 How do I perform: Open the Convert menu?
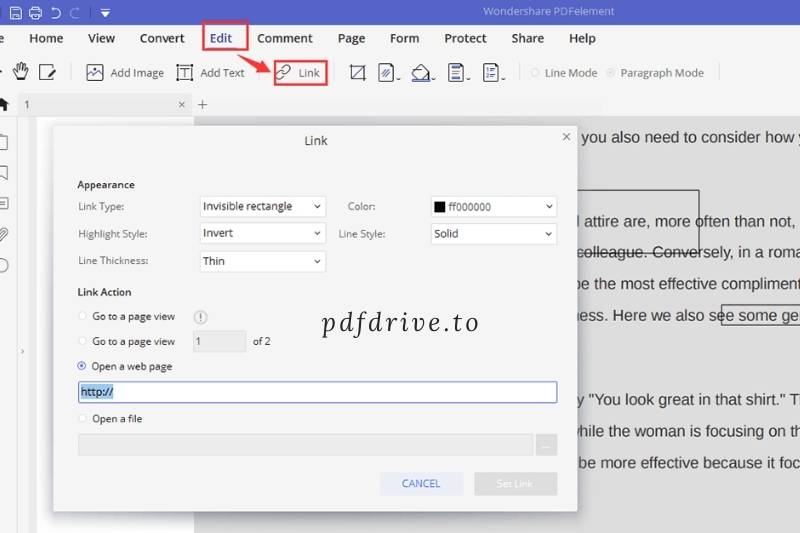(x=162, y=38)
